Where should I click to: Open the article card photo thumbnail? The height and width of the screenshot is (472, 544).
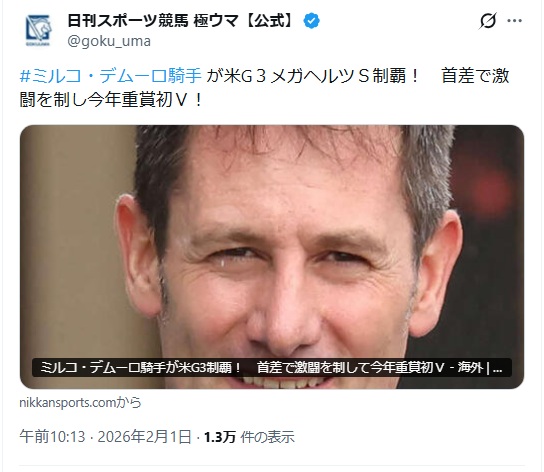[x=272, y=256]
